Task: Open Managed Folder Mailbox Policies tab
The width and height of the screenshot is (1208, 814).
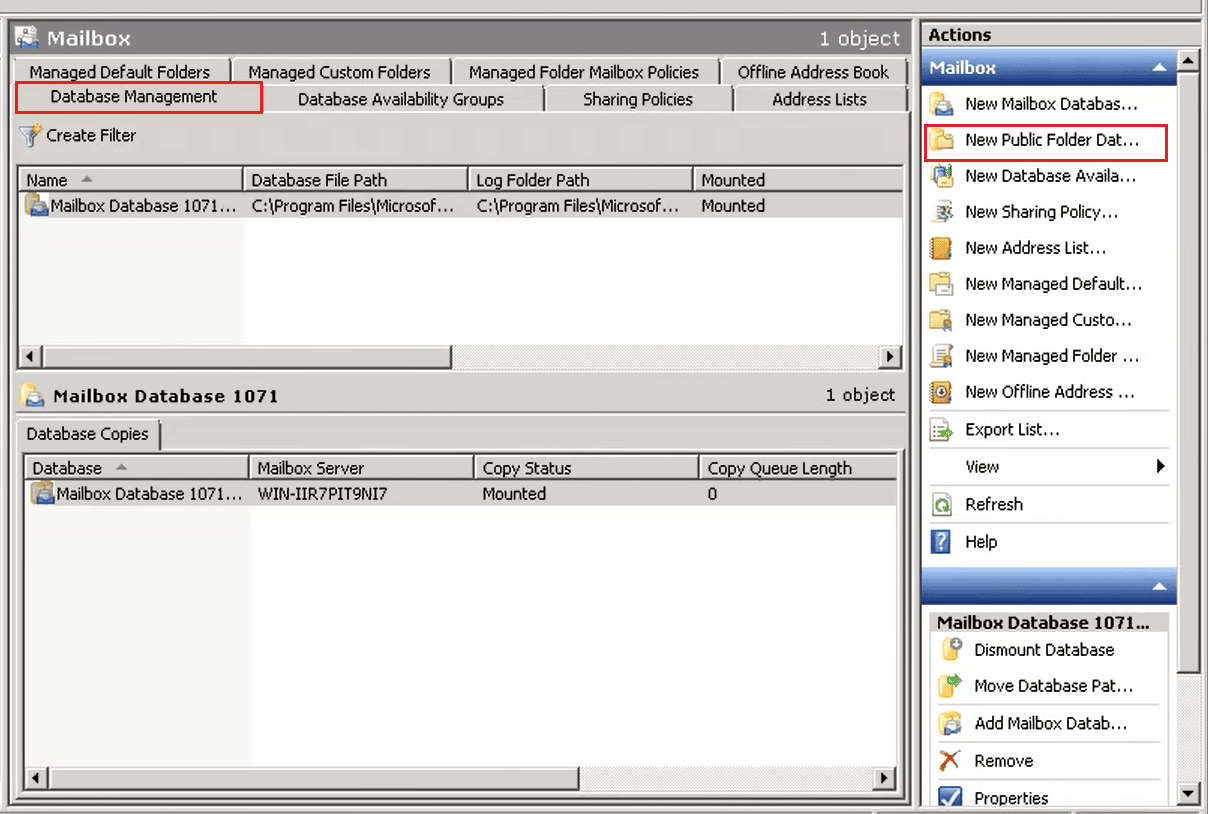Action: 584,72
